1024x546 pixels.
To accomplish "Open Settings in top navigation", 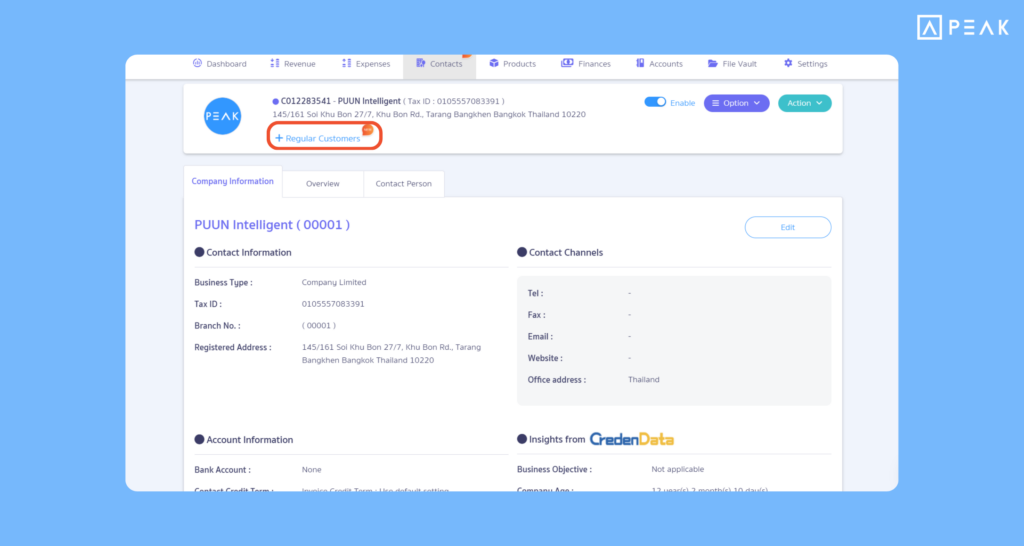I will point(805,64).
